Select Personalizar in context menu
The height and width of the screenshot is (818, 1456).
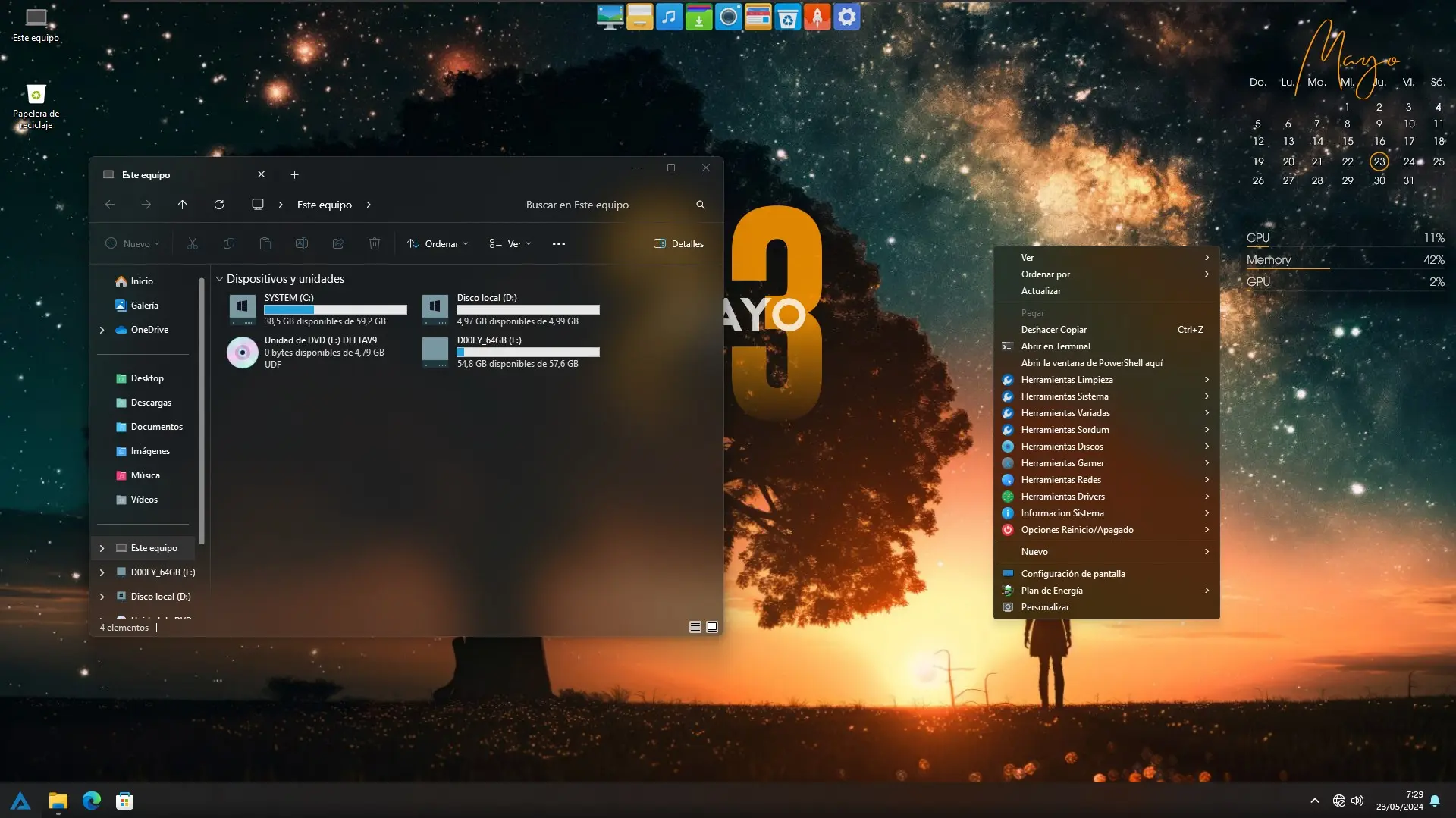[1045, 607]
